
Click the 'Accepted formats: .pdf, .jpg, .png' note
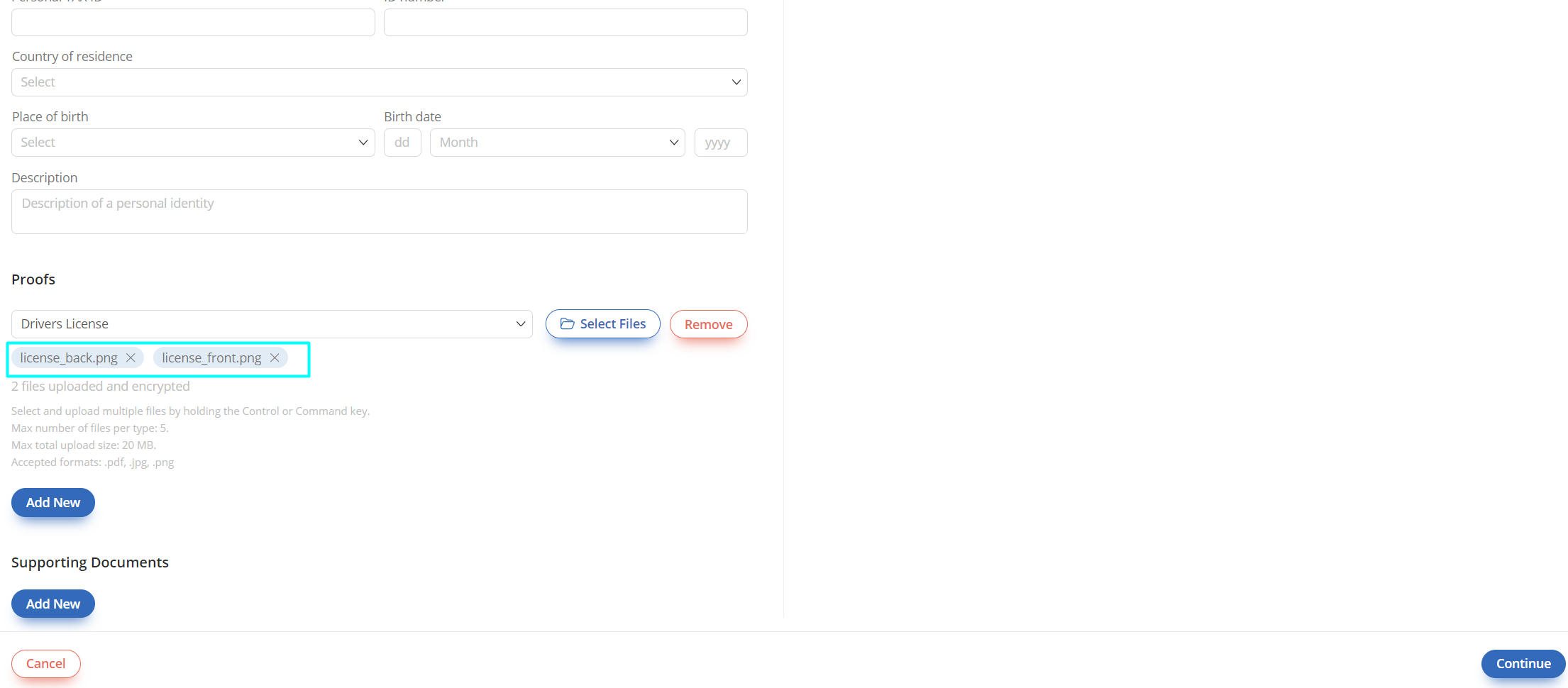pos(92,462)
